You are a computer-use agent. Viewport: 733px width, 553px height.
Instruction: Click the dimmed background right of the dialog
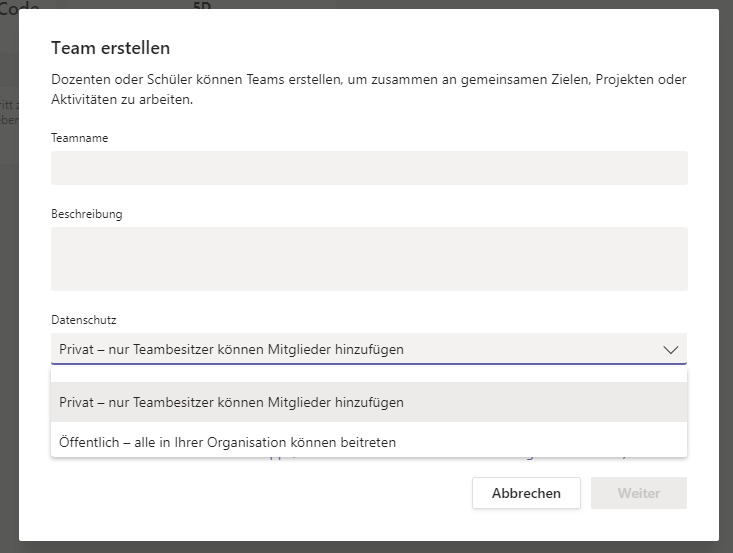point(725,300)
